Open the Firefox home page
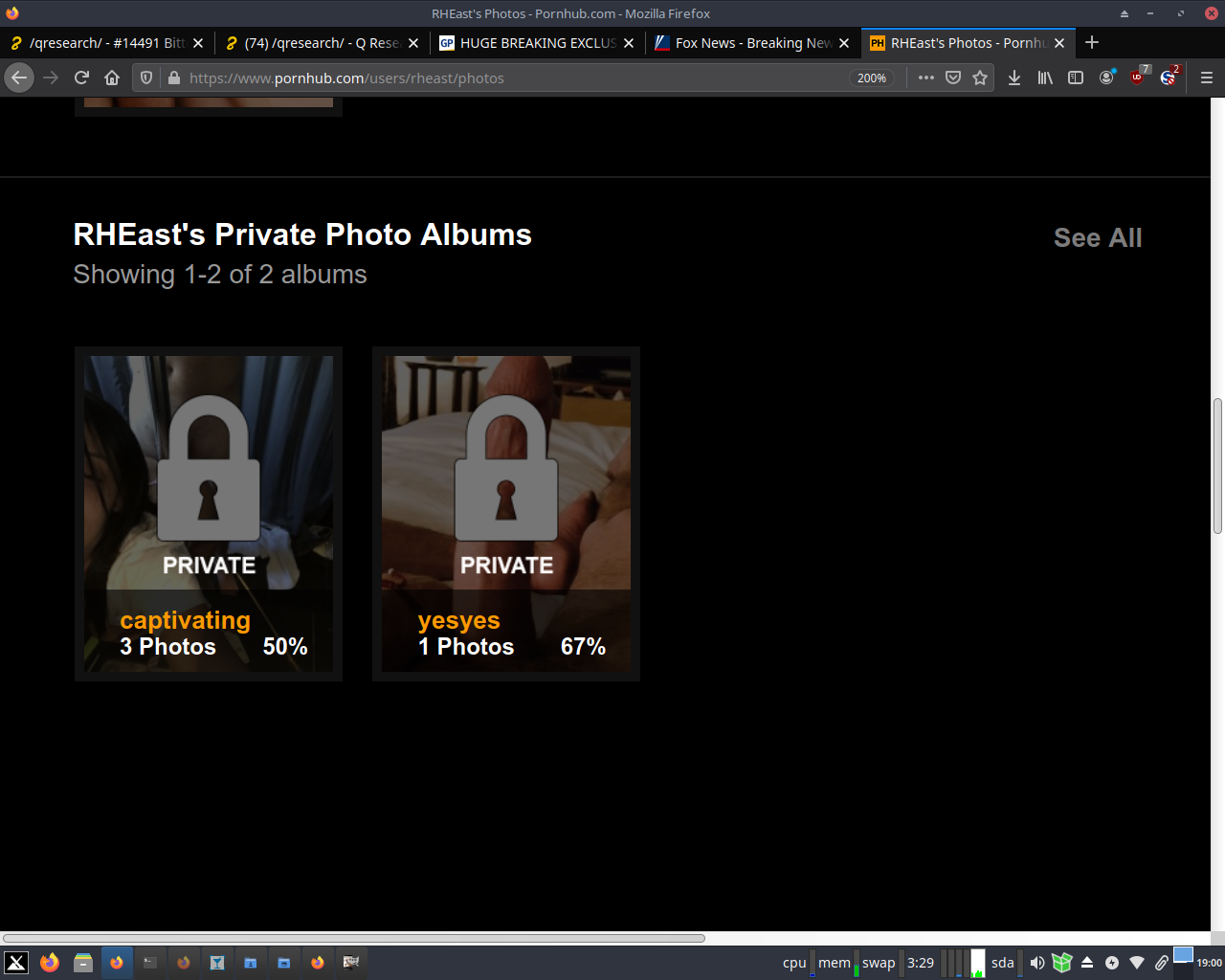 [112, 78]
